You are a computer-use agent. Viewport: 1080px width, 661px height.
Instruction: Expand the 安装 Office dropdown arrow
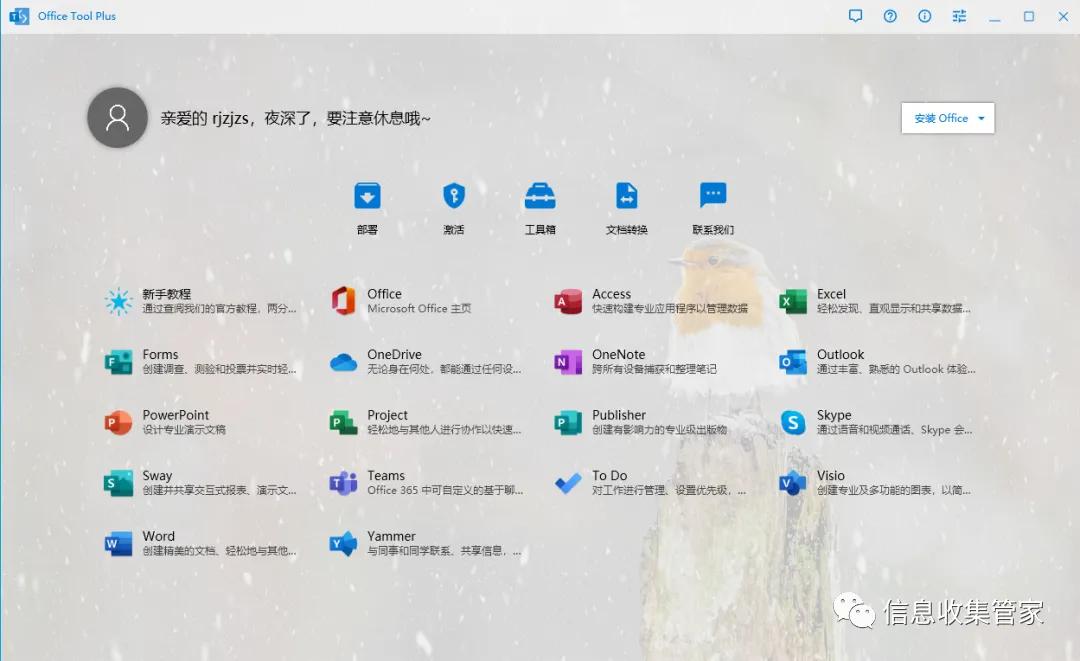point(982,118)
